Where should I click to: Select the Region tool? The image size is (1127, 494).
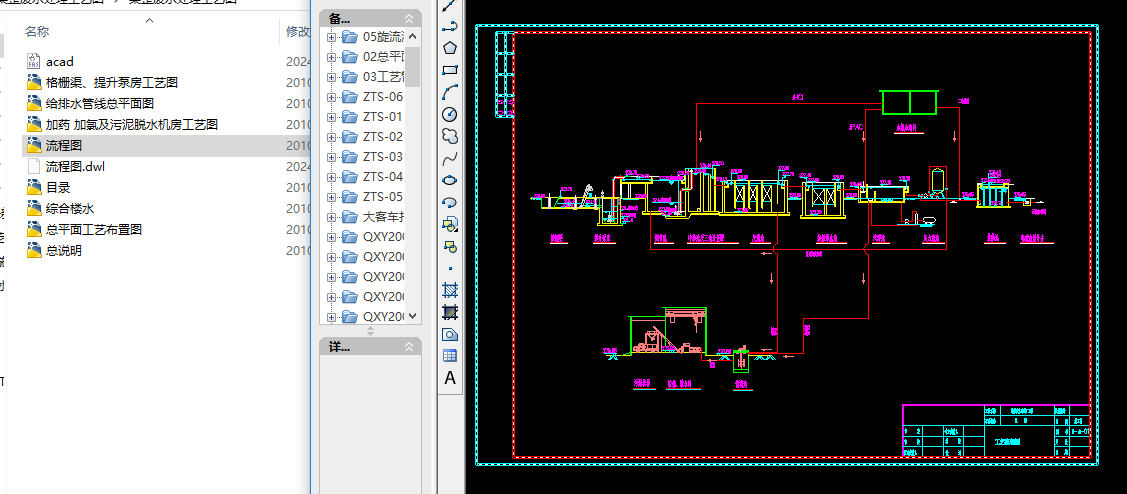click(x=450, y=334)
